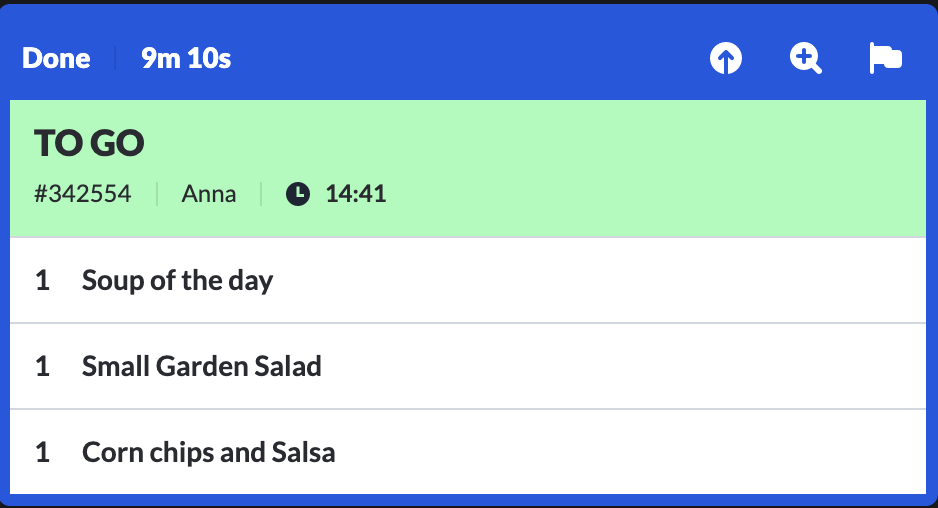Click the TO GO order heading
Viewport: 938px width, 508px height.
point(89,143)
